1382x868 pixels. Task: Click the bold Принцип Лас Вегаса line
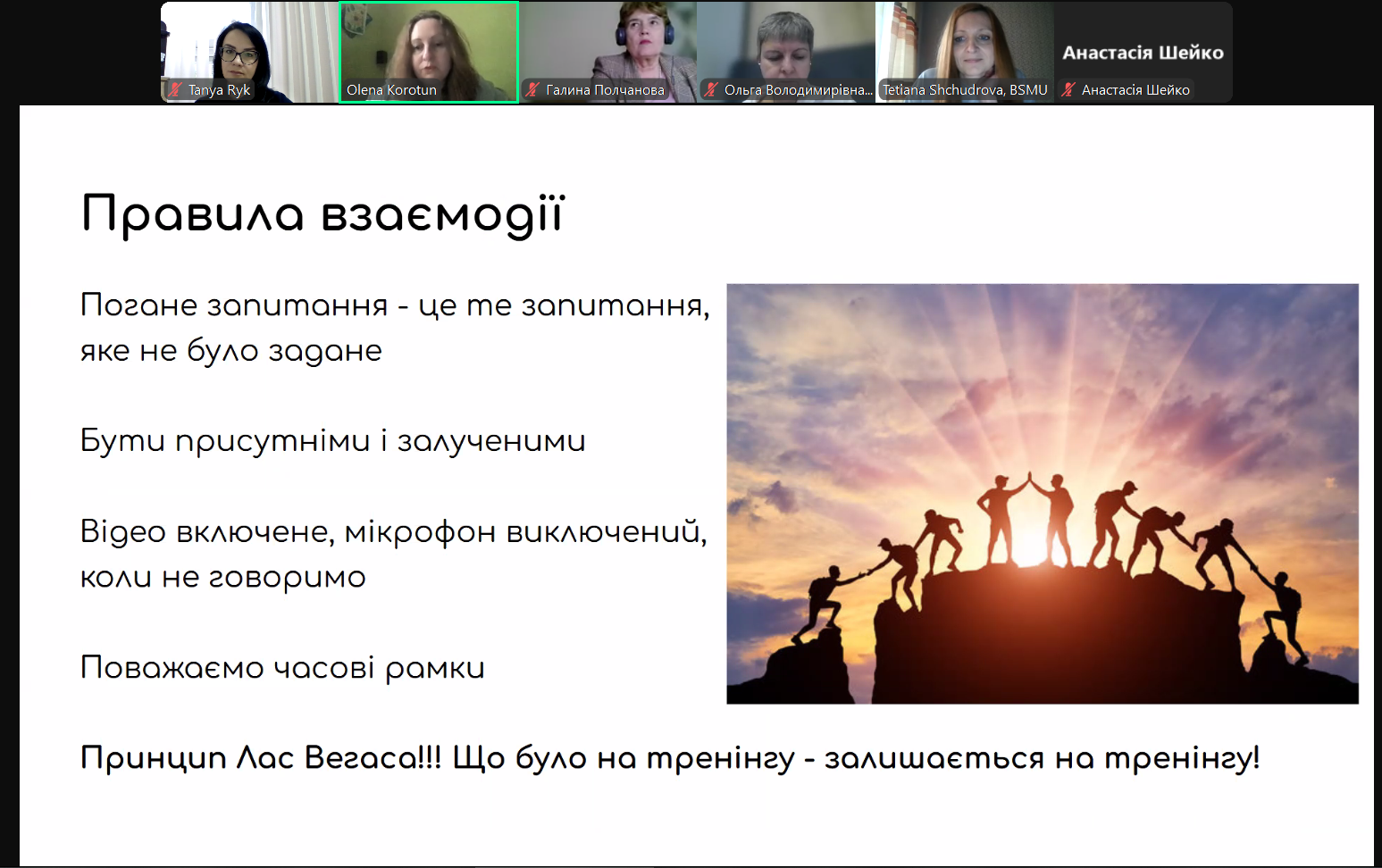click(670, 758)
